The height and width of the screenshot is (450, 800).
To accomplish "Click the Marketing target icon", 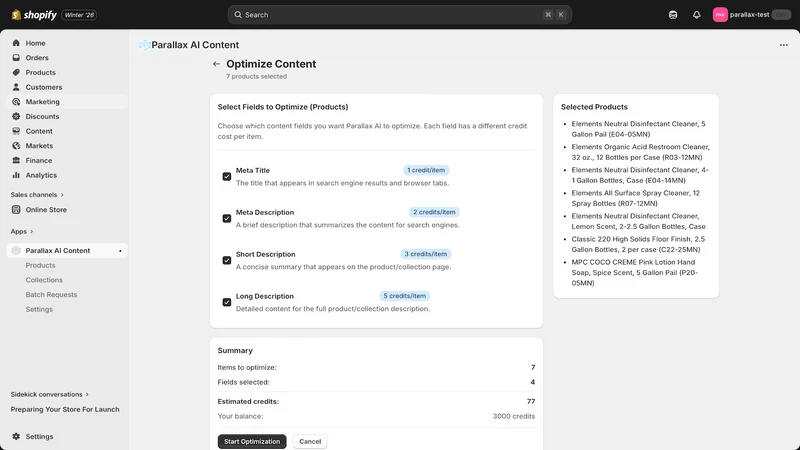I will point(16,102).
